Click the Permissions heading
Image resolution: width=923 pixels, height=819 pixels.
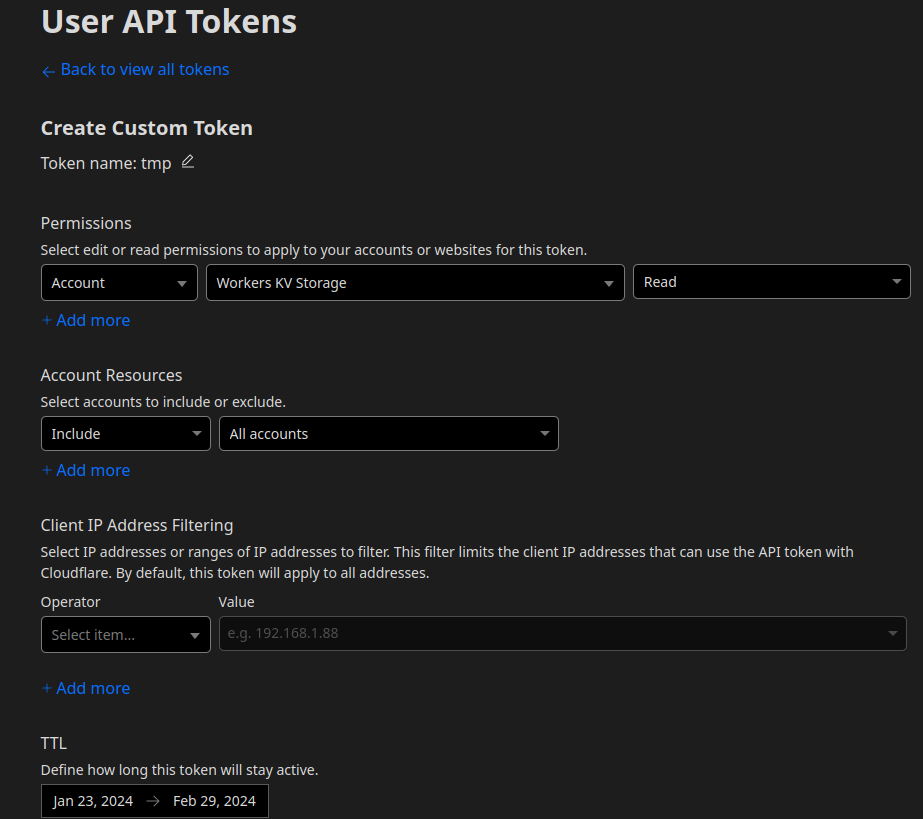pos(86,223)
